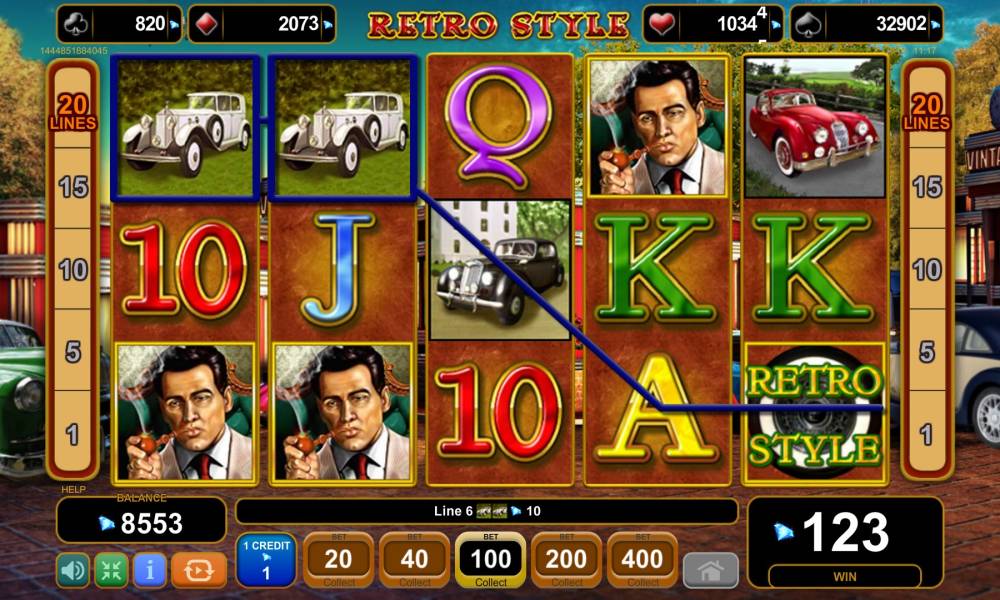Expand the clubs jackpot arrow

tap(174, 25)
